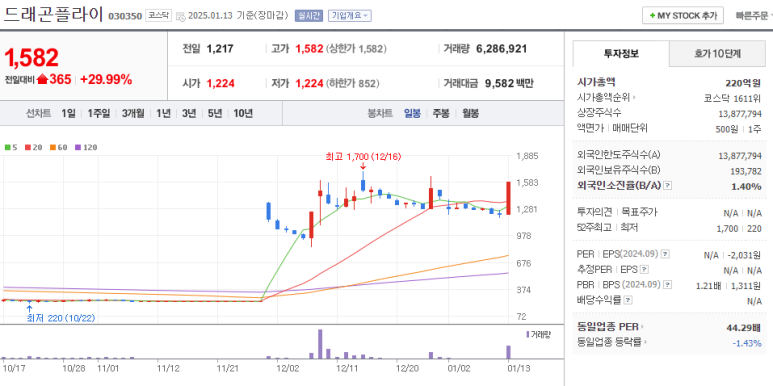Click the 동일업종 PER value 44.29배

point(743,327)
